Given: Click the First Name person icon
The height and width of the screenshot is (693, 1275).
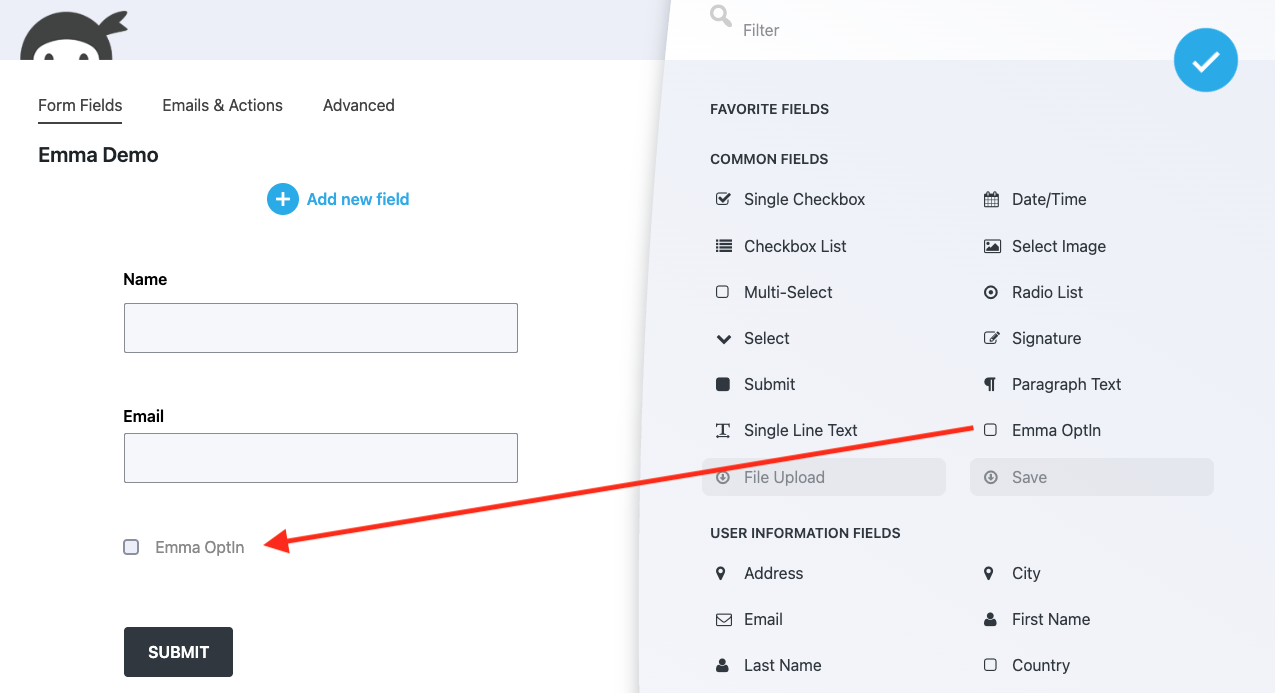Looking at the screenshot, I should [991, 619].
